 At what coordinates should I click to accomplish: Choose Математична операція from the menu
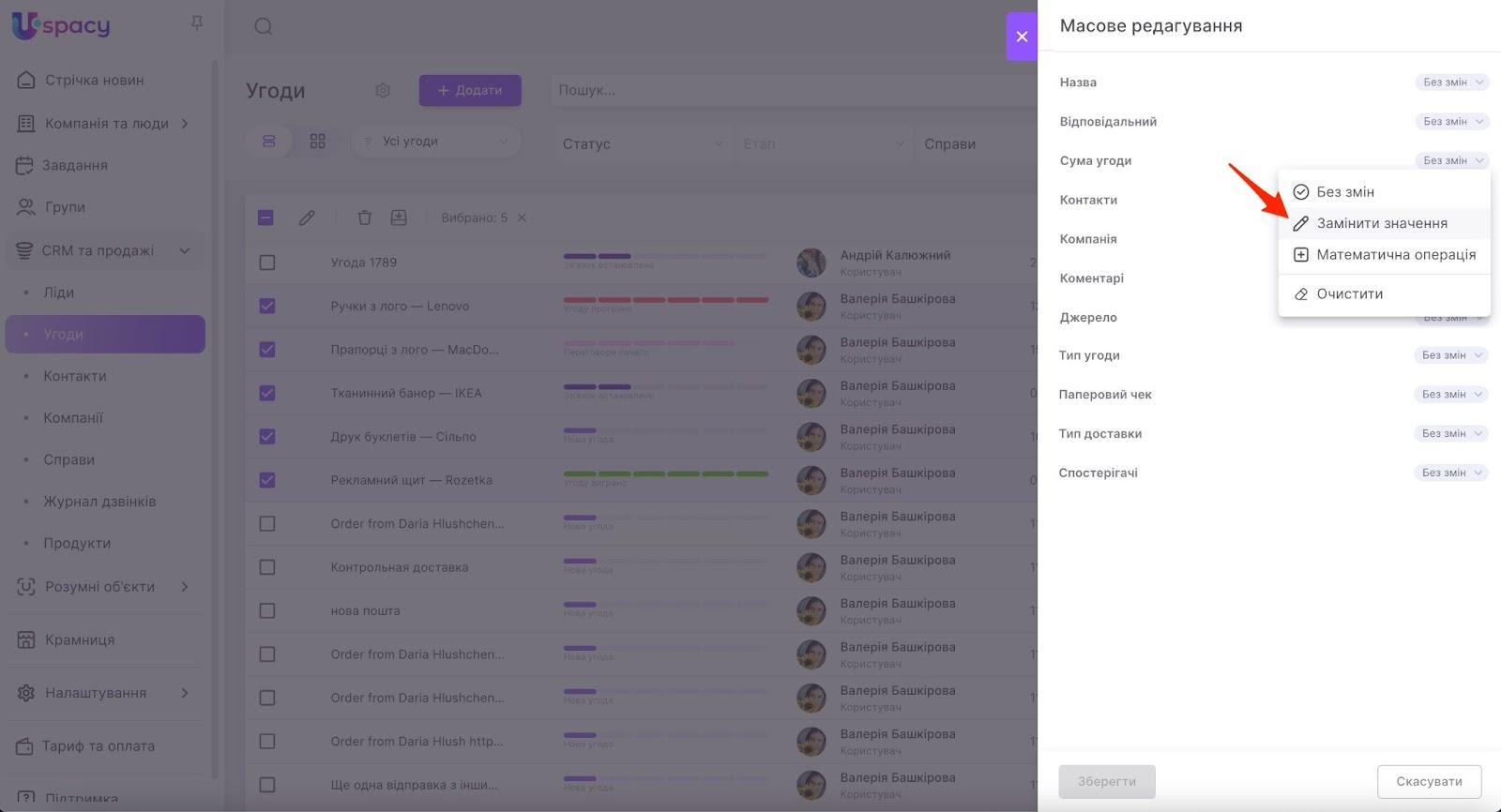[1395, 255]
